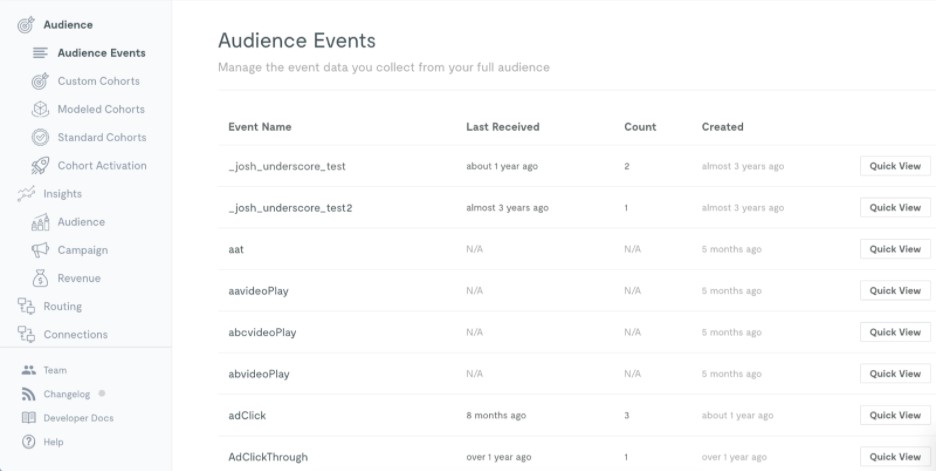Click the Campaign megaphone icon
938x471 pixels.
pyautogui.click(x=40, y=250)
